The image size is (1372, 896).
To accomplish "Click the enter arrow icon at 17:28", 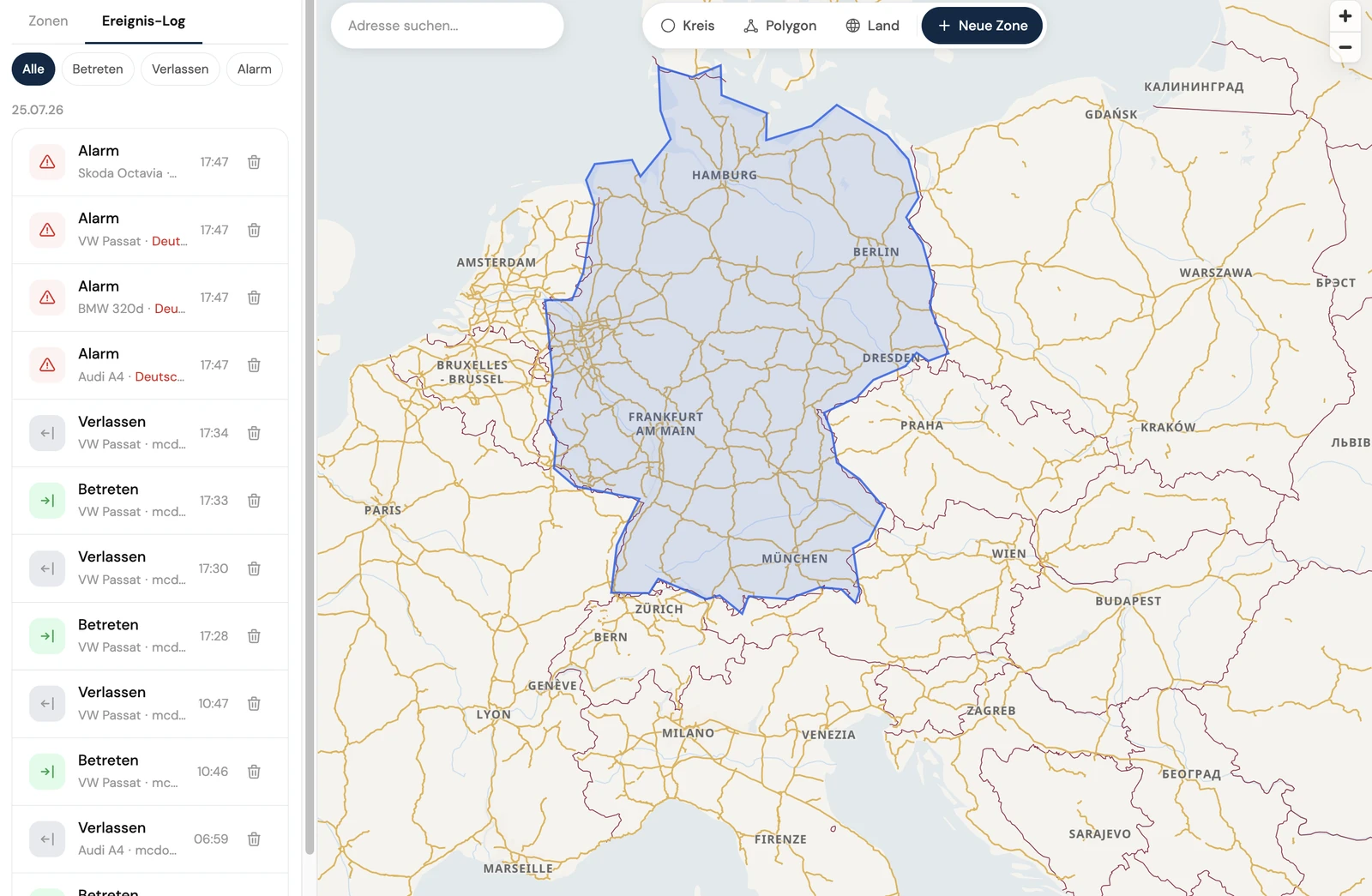I will coord(47,636).
